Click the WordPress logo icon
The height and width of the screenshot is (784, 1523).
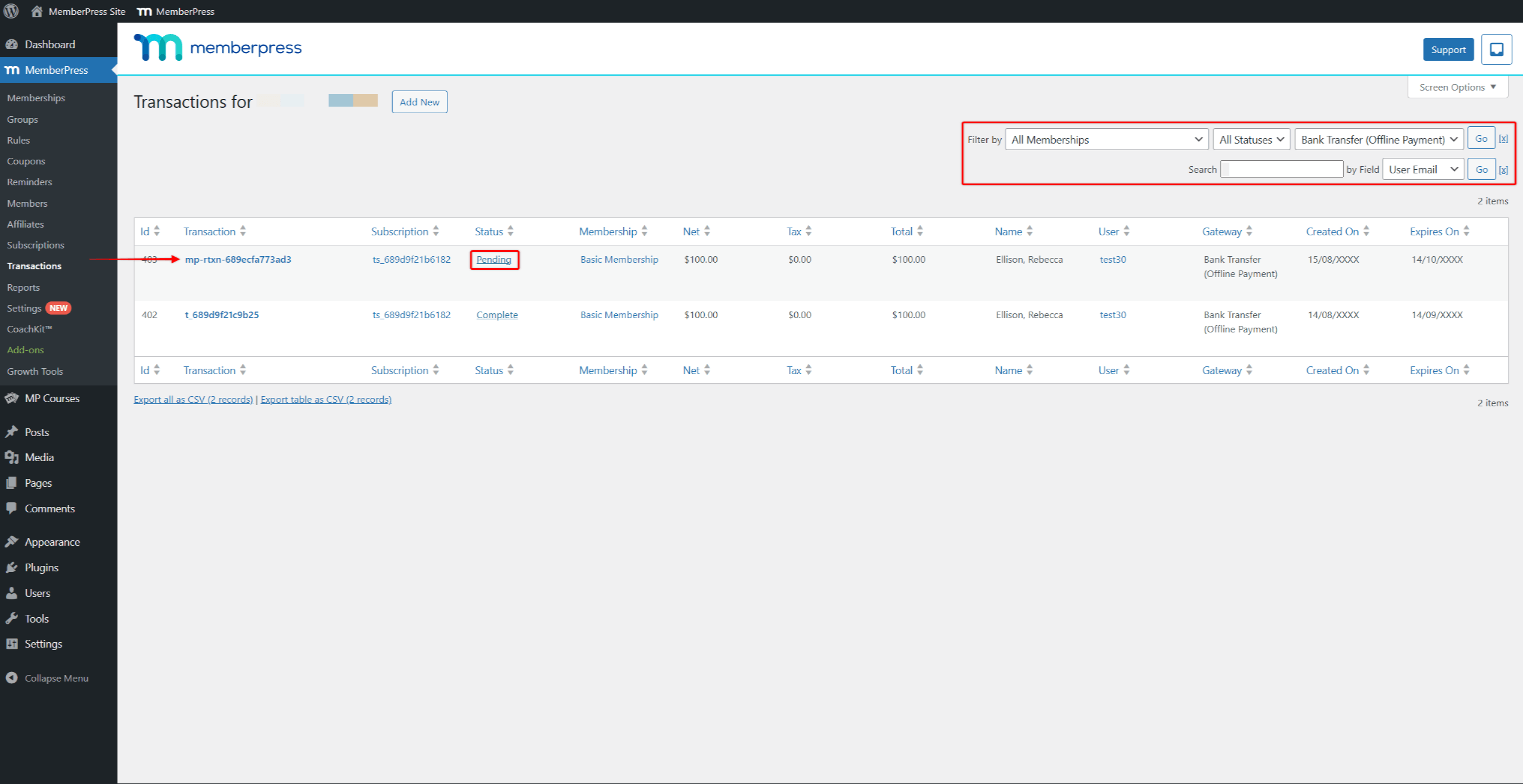pos(11,11)
